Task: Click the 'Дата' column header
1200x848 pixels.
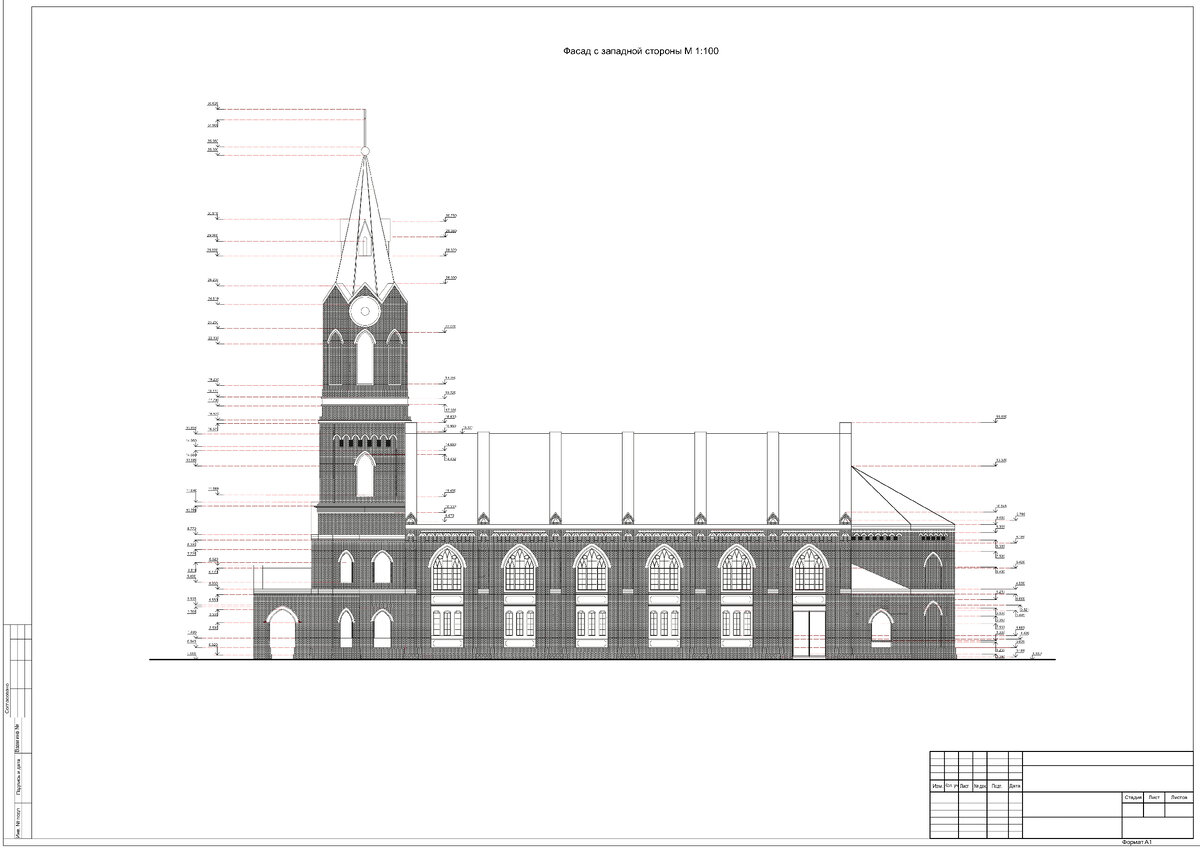Action: tap(1014, 785)
